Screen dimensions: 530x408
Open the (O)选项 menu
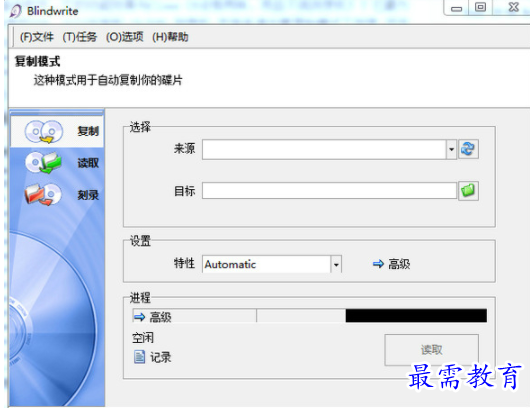[x=124, y=37]
